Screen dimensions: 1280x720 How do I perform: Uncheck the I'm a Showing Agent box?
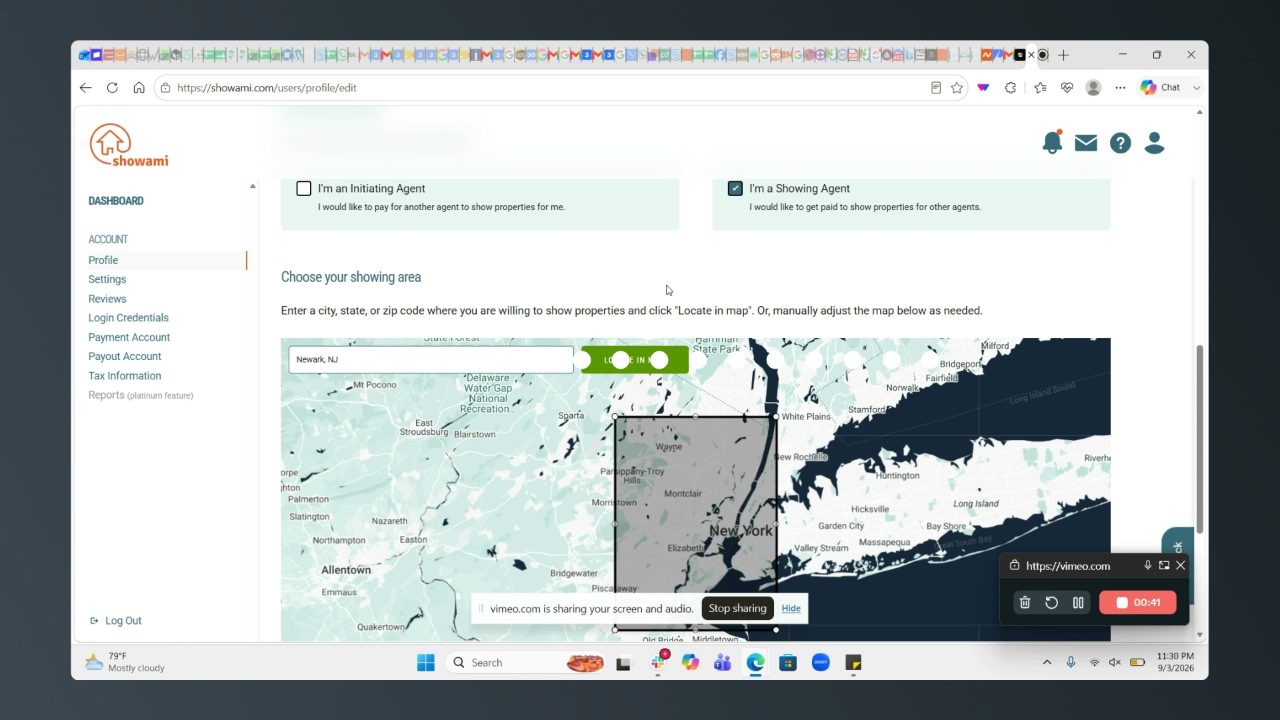[x=735, y=188]
